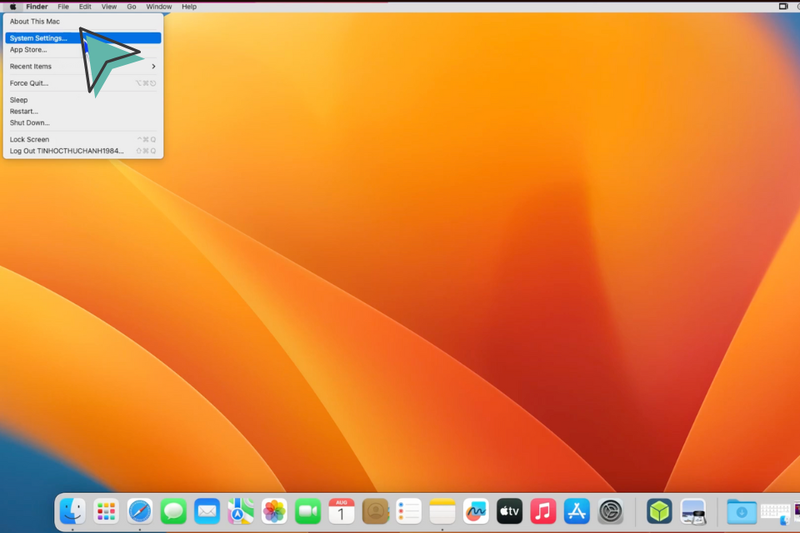Viewport: 800px width, 533px height.
Task: Launch Freeform from the Dock
Action: (476, 511)
